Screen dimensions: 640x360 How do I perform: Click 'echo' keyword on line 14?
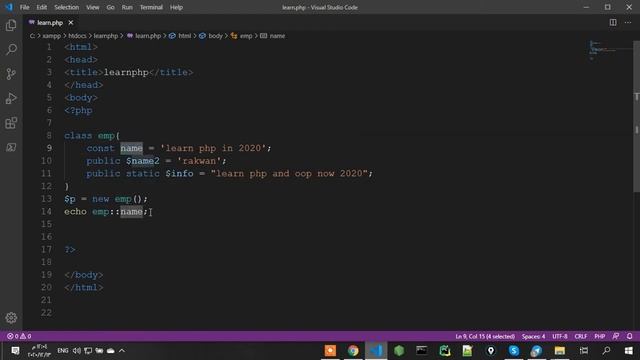click(76, 211)
